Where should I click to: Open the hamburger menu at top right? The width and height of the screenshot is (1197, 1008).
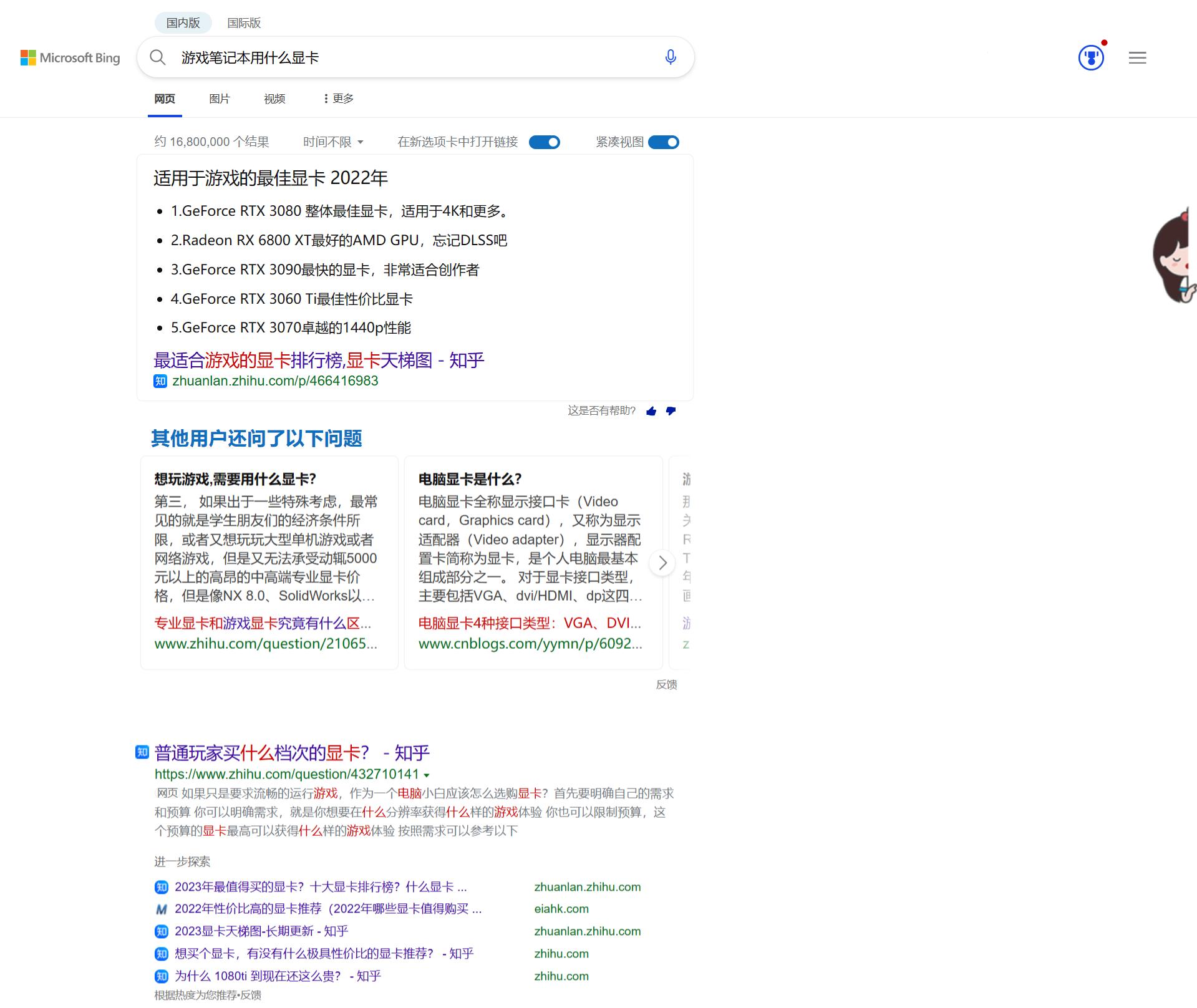(1136, 57)
